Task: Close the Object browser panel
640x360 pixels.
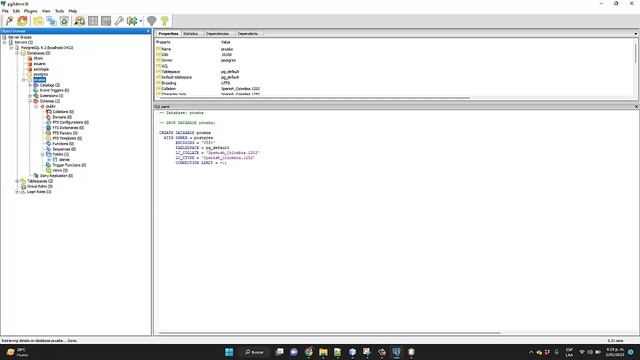Action: pyautogui.click(x=148, y=31)
